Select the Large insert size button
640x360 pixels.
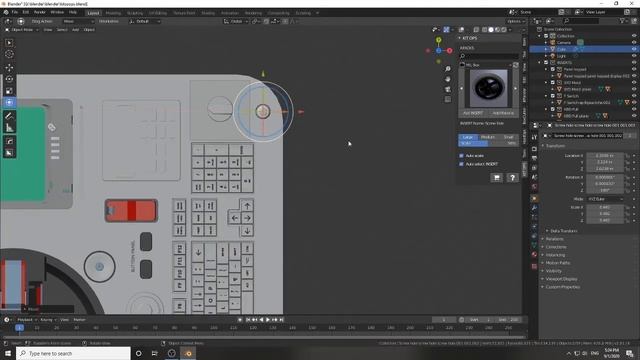468,137
